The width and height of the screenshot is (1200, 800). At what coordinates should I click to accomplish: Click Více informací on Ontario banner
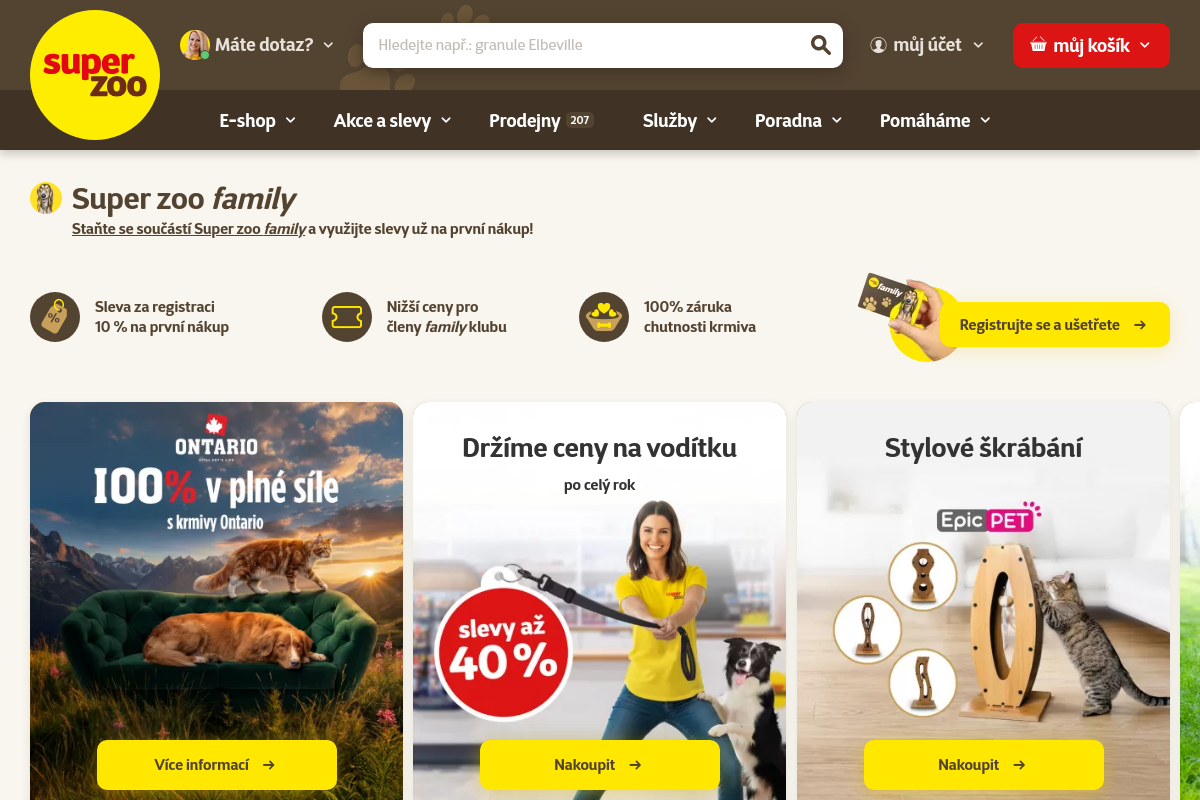[217, 765]
